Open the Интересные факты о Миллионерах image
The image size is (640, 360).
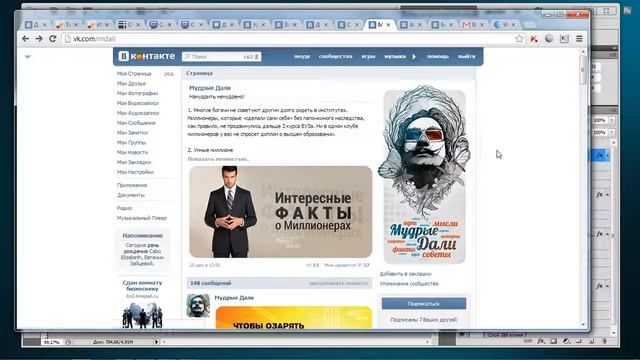tap(280, 211)
